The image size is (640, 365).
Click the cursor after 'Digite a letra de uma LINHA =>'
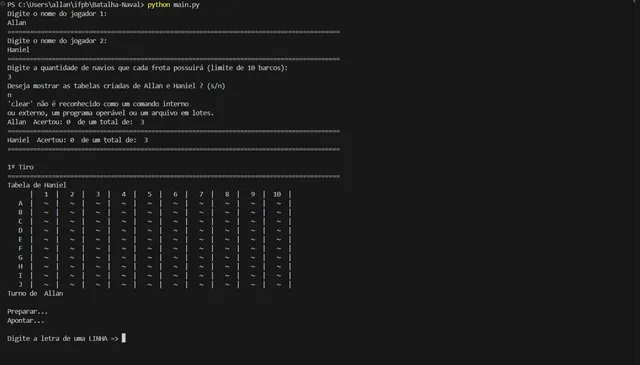[x=124, y=338]
